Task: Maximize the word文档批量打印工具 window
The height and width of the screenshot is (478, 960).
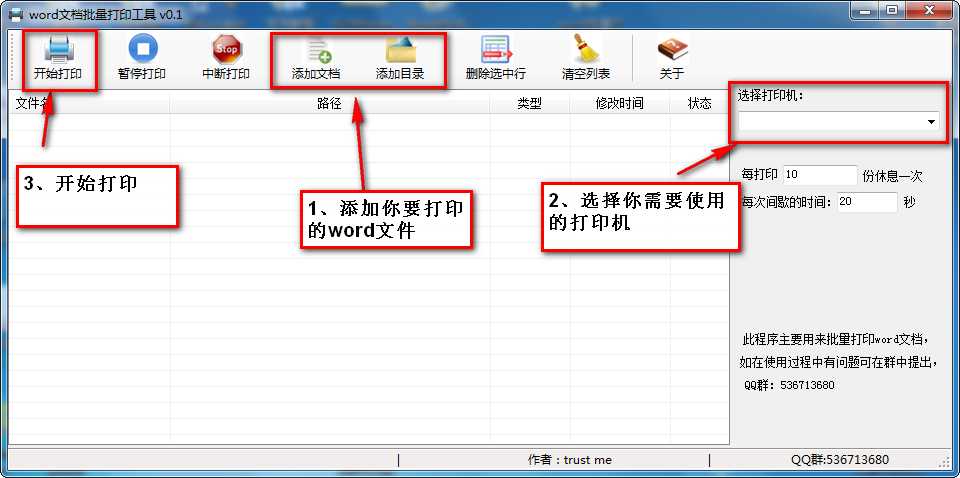Action: [893, 10]
